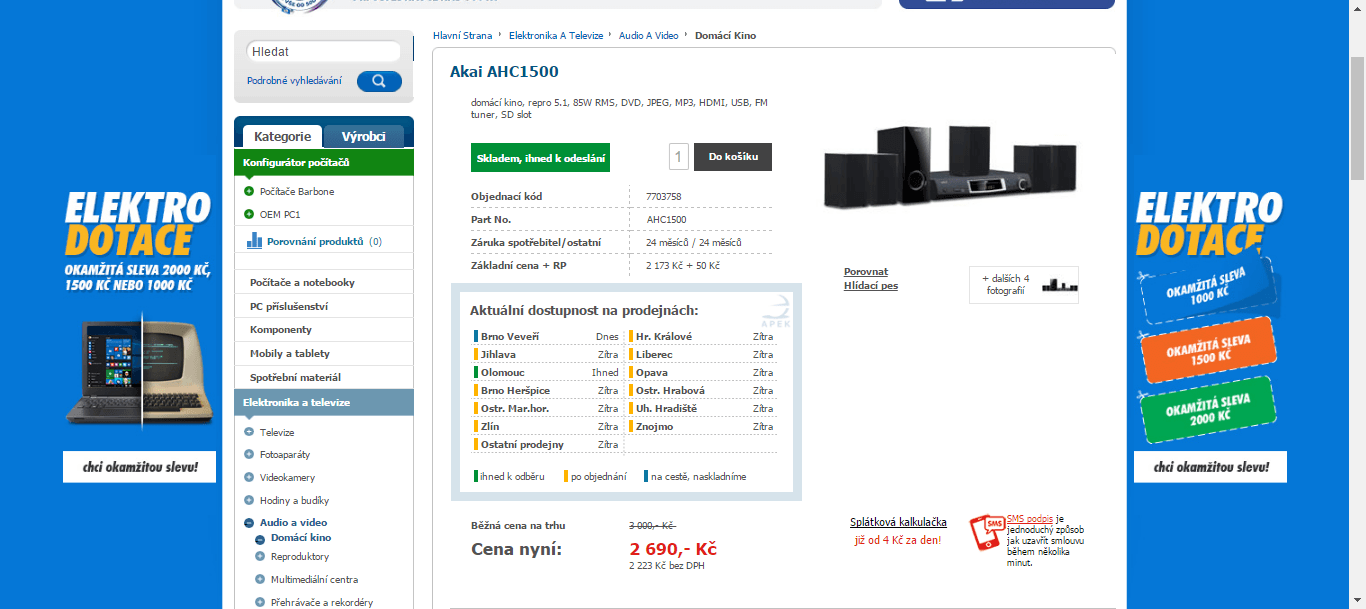Click Liberec store row
This screenshot has width=1366, height=609.
[x=701, y=354]
